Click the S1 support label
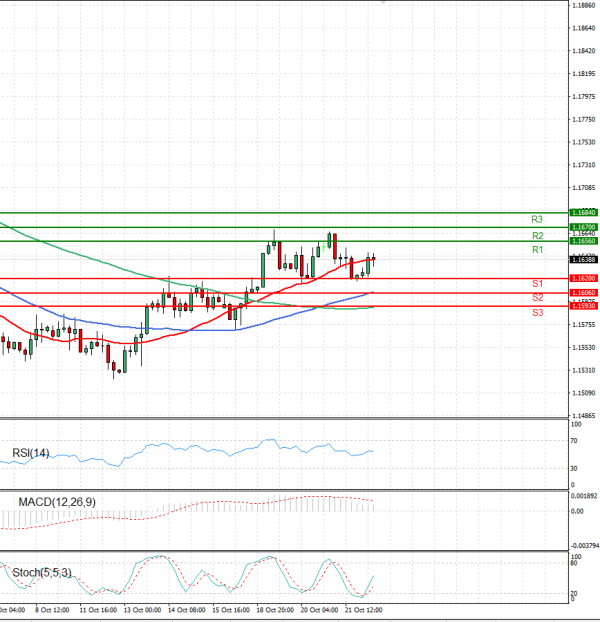 (537, 283)
